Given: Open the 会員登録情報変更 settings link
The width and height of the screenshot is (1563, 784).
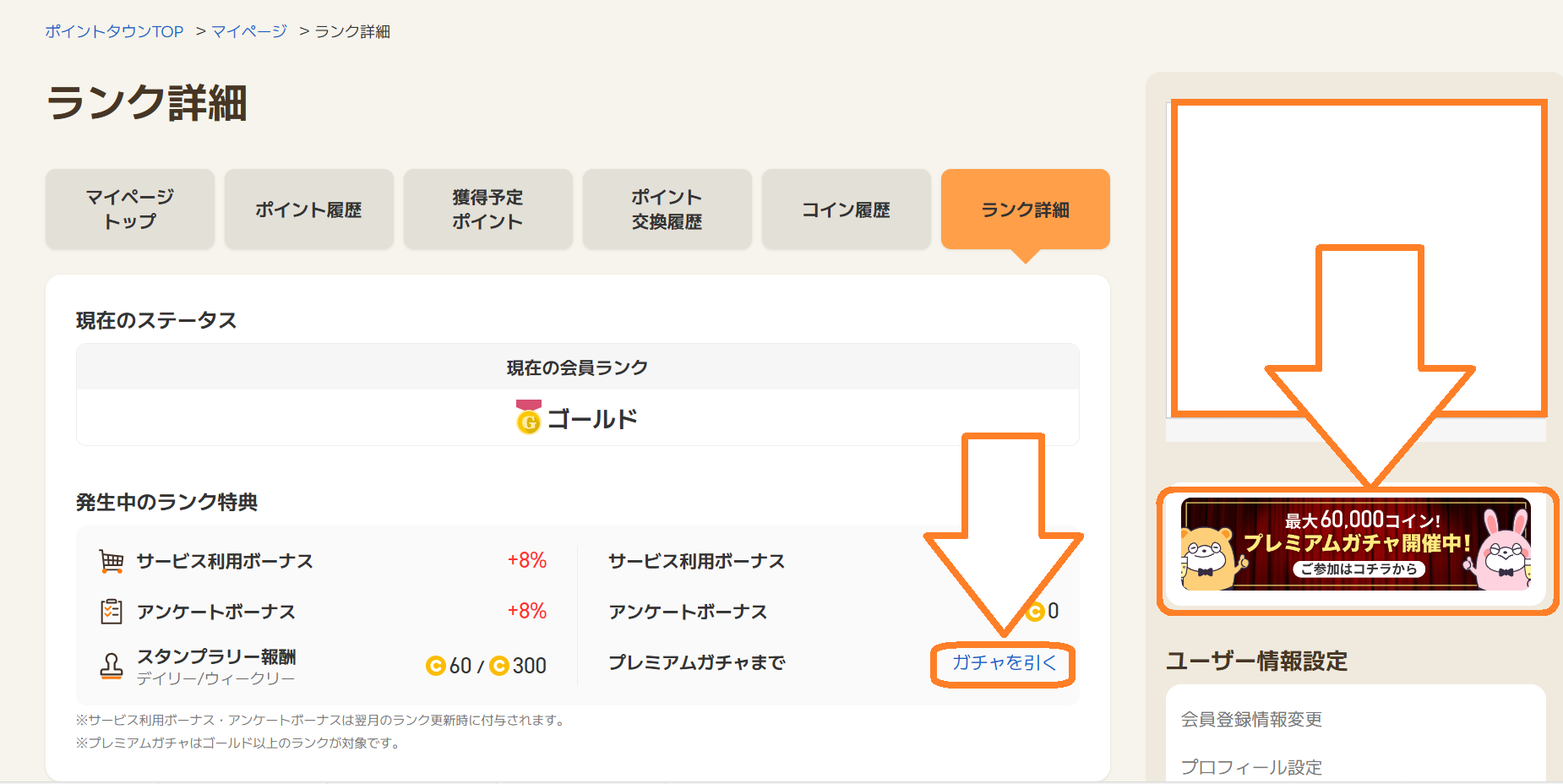Looking at the screenshot, I should pos(1250,720).
